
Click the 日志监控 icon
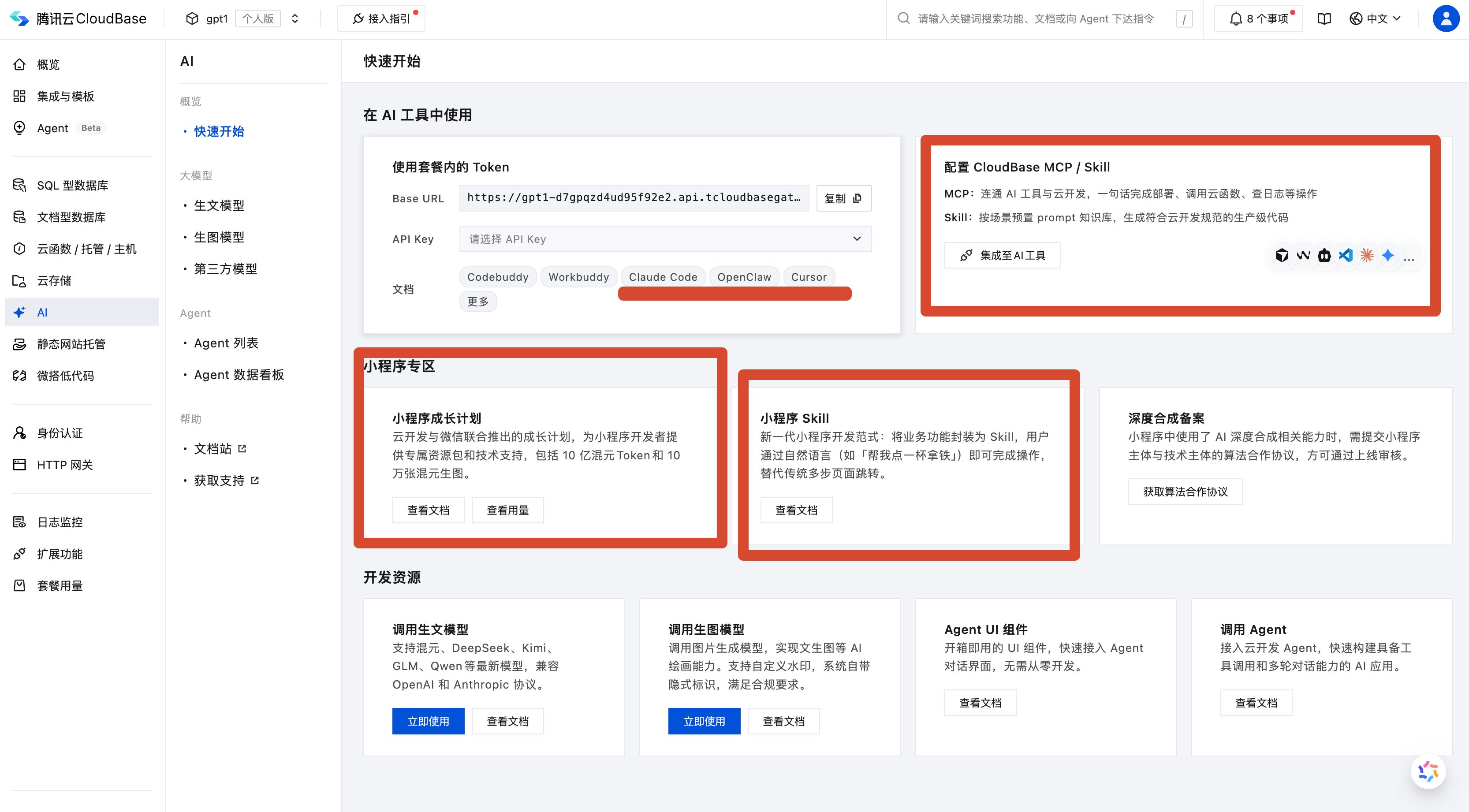click(19, 522)
